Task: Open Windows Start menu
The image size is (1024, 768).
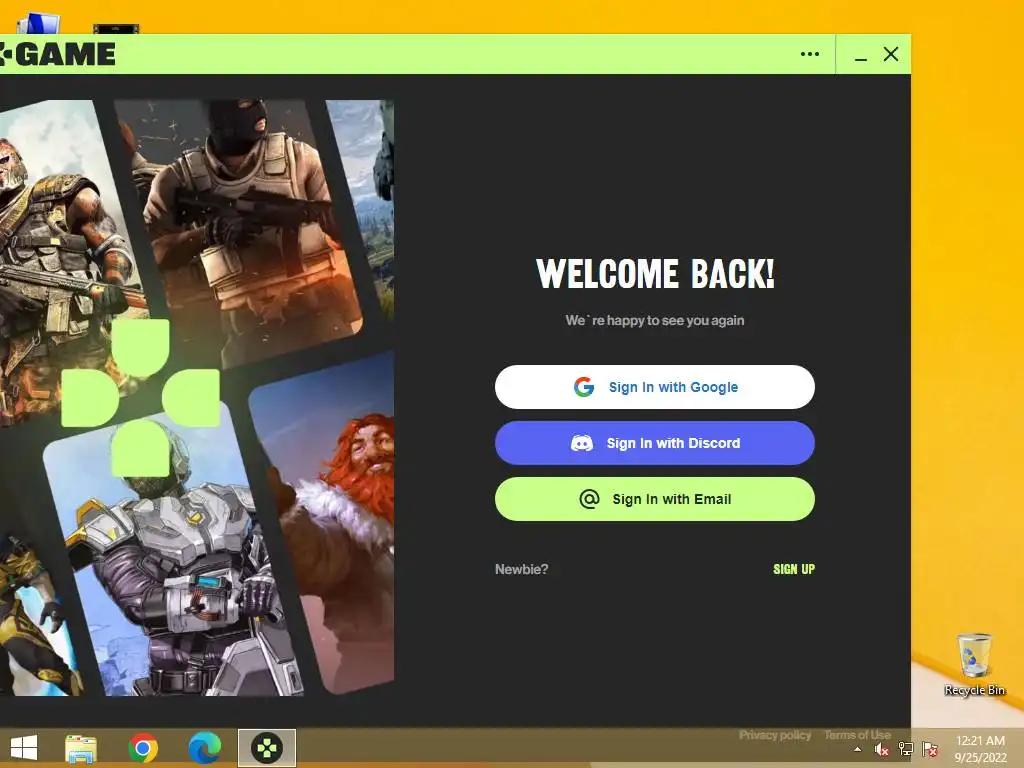Action: tap(24, 748)
